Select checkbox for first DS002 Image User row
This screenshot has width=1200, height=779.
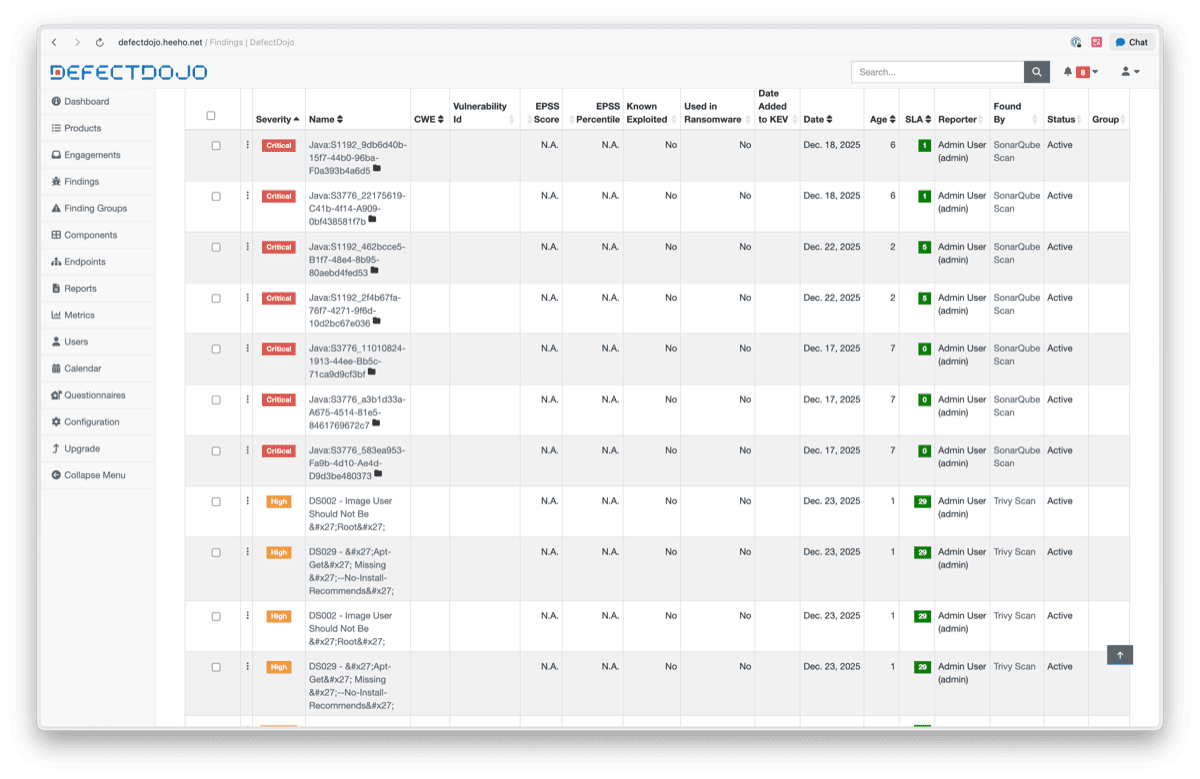(x=216, y=501)
